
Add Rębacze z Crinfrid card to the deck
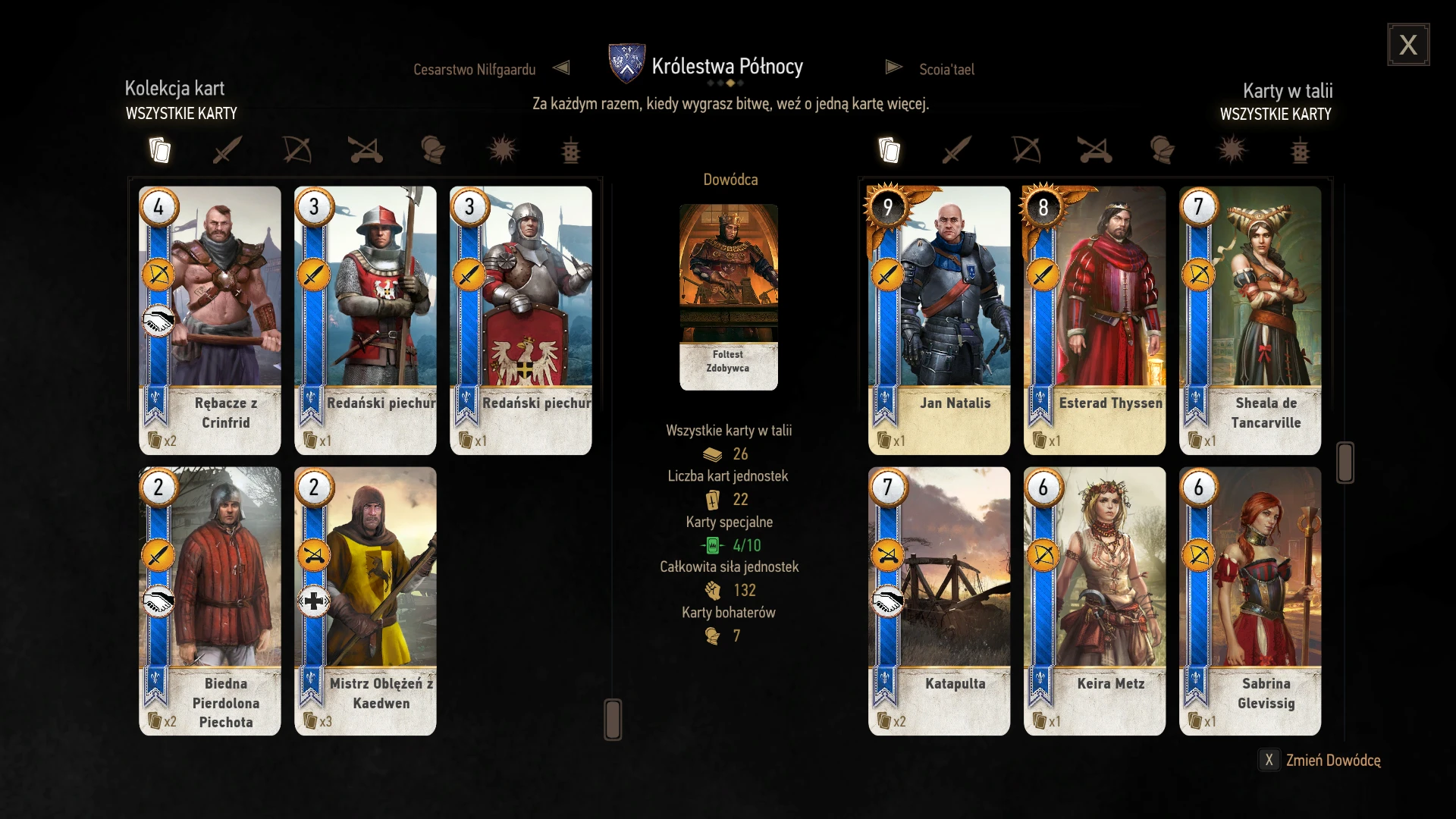tap(210, 320)
